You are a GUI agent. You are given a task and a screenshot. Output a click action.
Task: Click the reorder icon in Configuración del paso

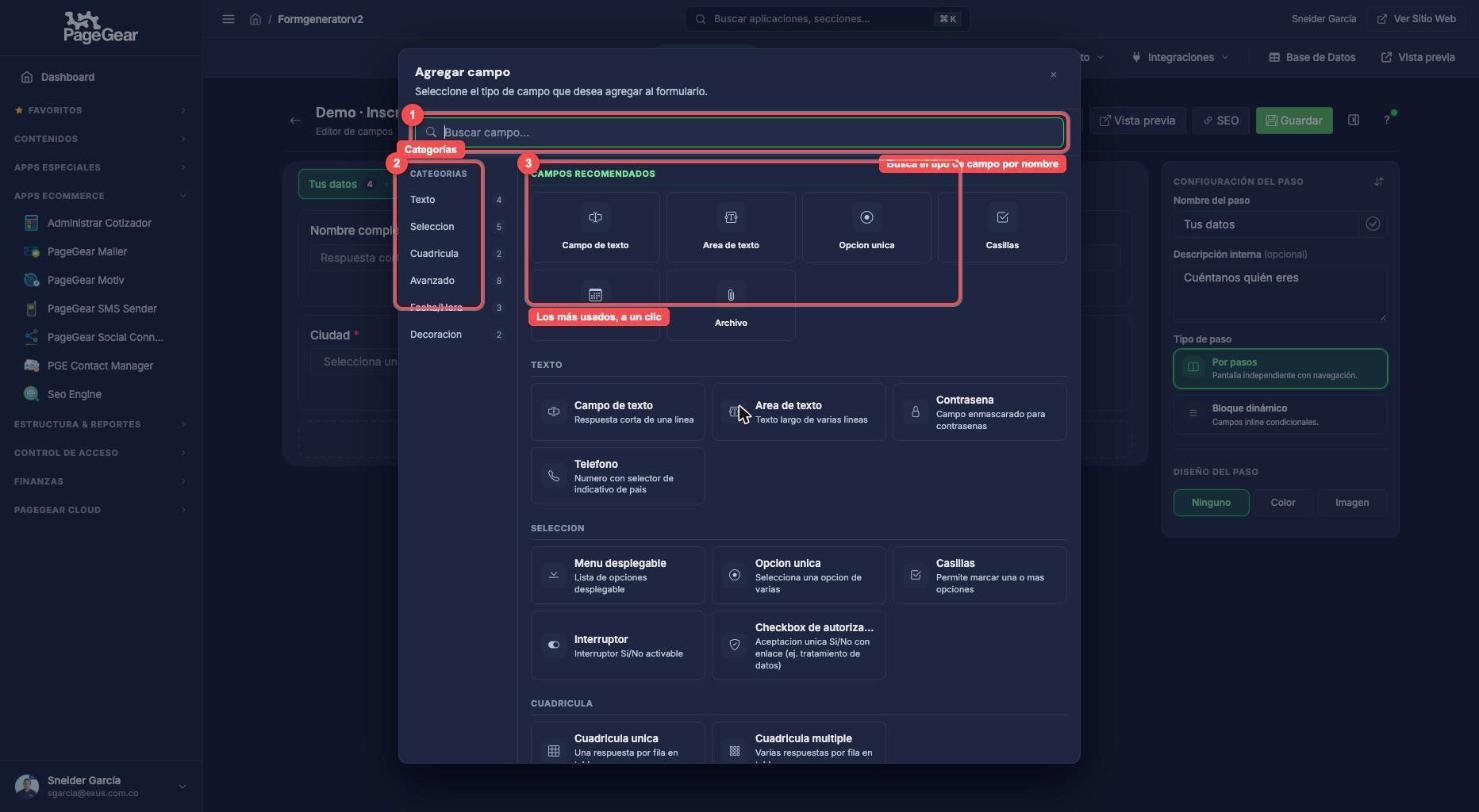[x=1379, y=181]
